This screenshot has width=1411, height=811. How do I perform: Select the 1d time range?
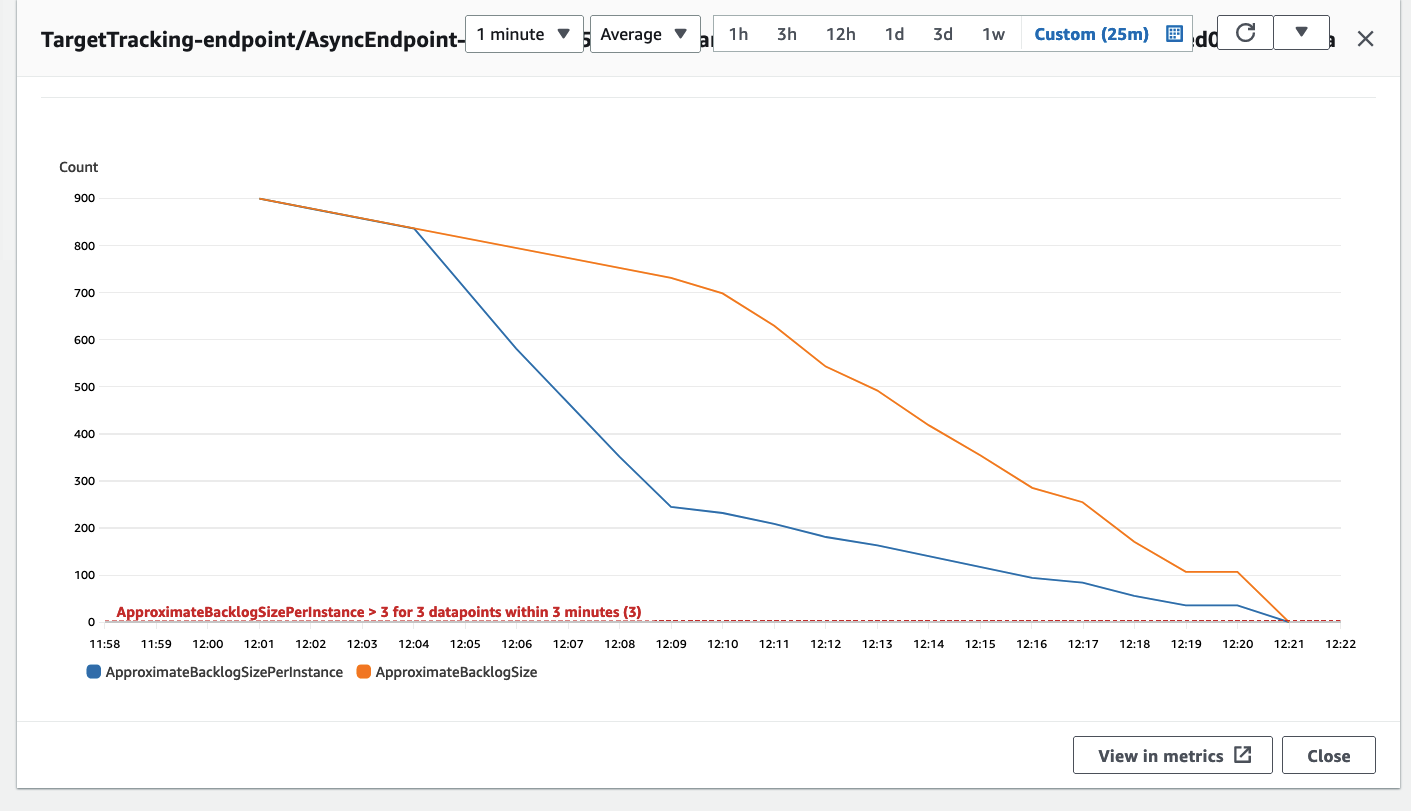pos(894,34)
